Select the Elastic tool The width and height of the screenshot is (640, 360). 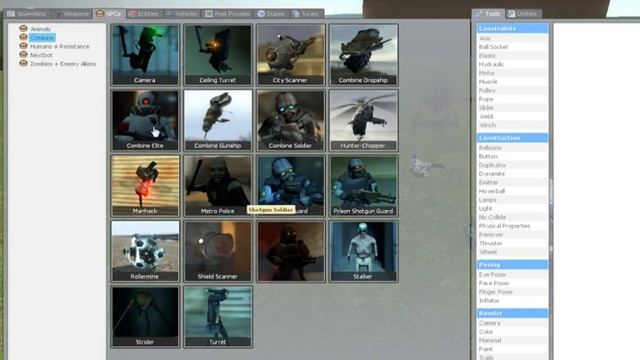pos(512,56)
